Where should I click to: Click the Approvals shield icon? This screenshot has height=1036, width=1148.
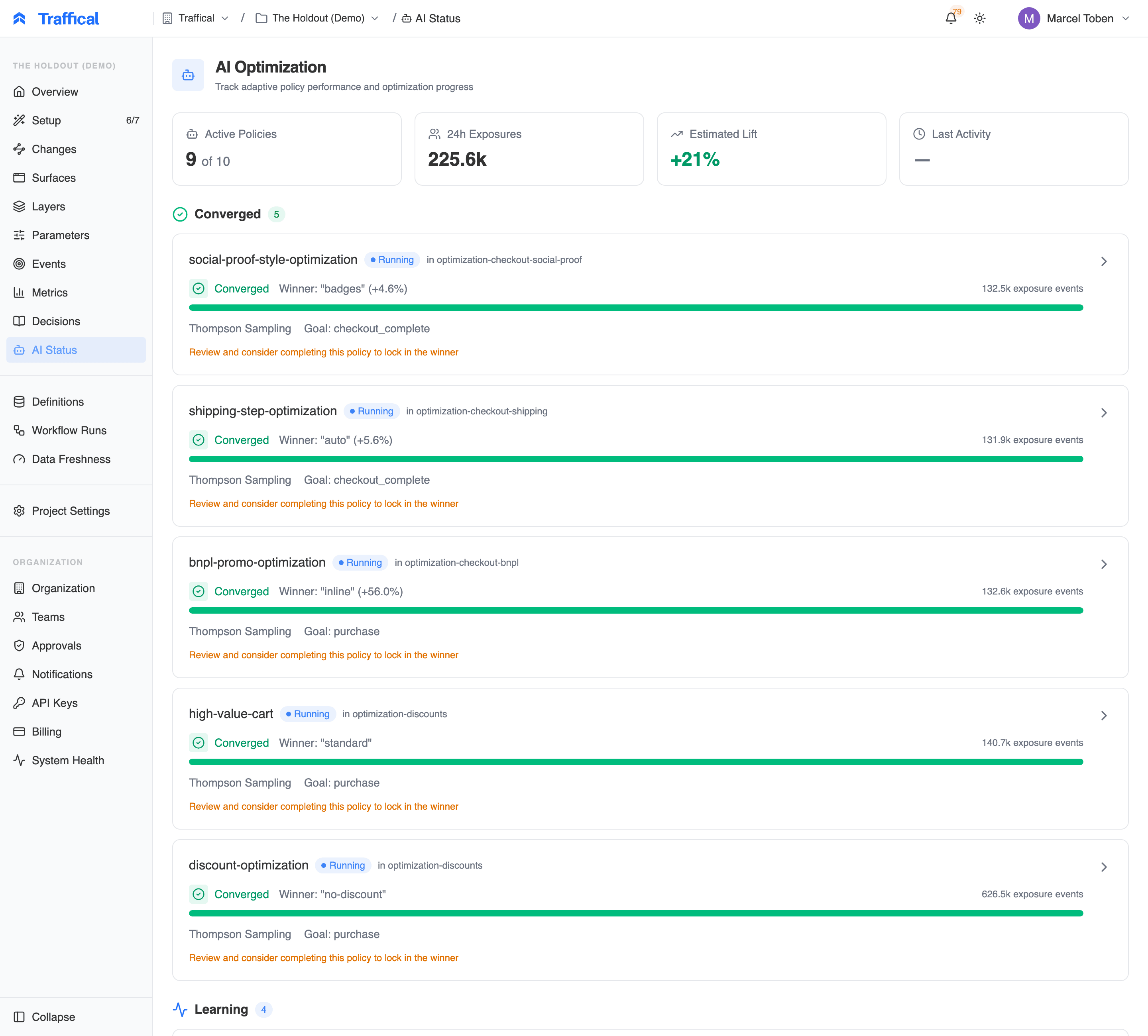pos(20,646)
